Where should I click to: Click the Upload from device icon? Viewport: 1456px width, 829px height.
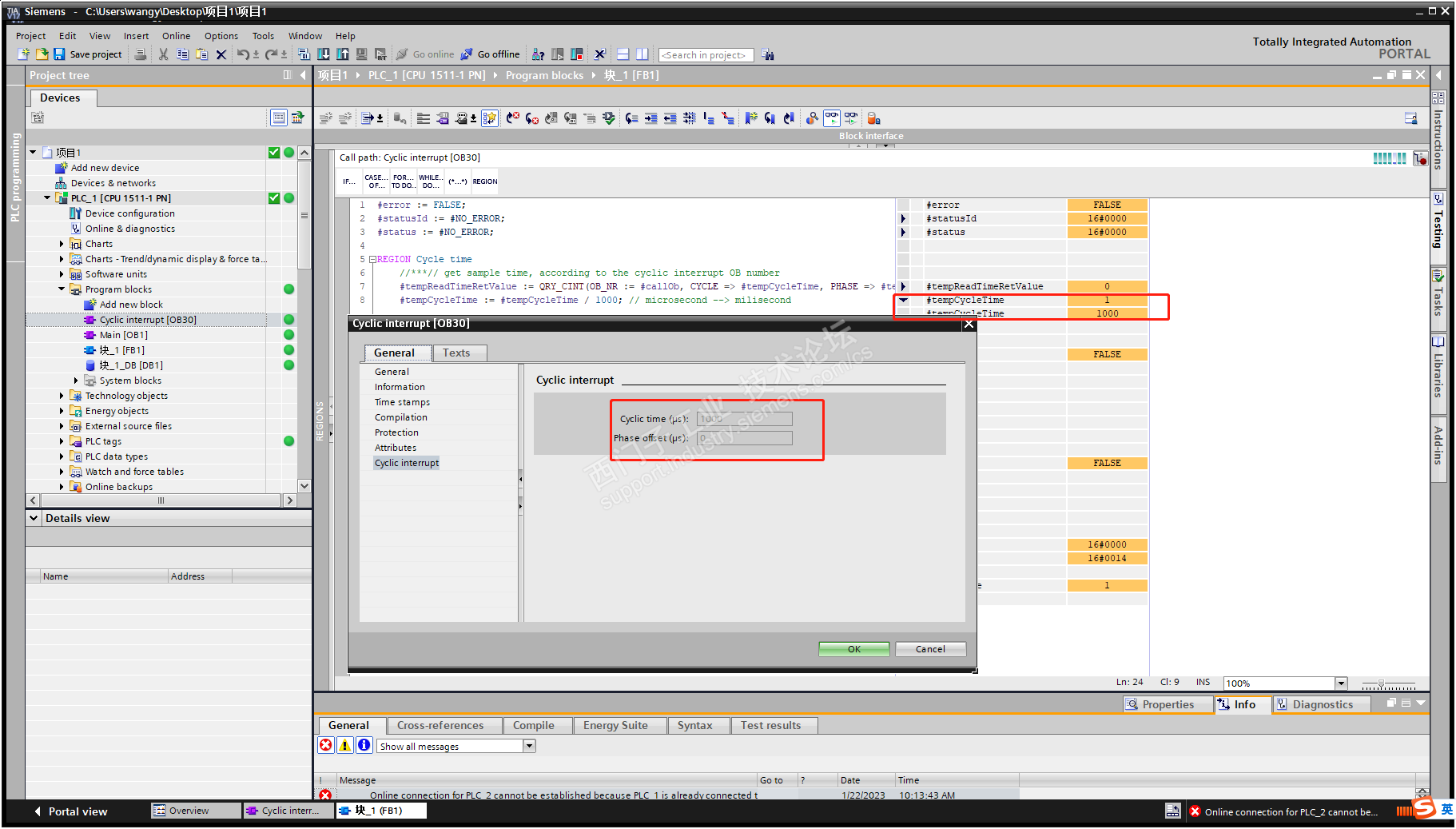coord(342,54)
